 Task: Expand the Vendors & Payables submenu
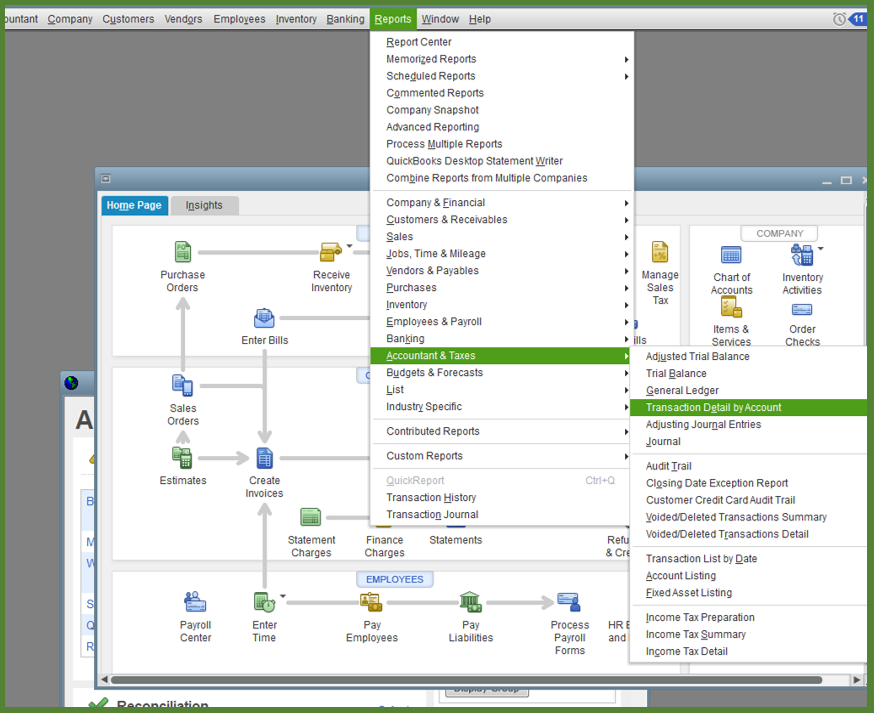[627, 271]
